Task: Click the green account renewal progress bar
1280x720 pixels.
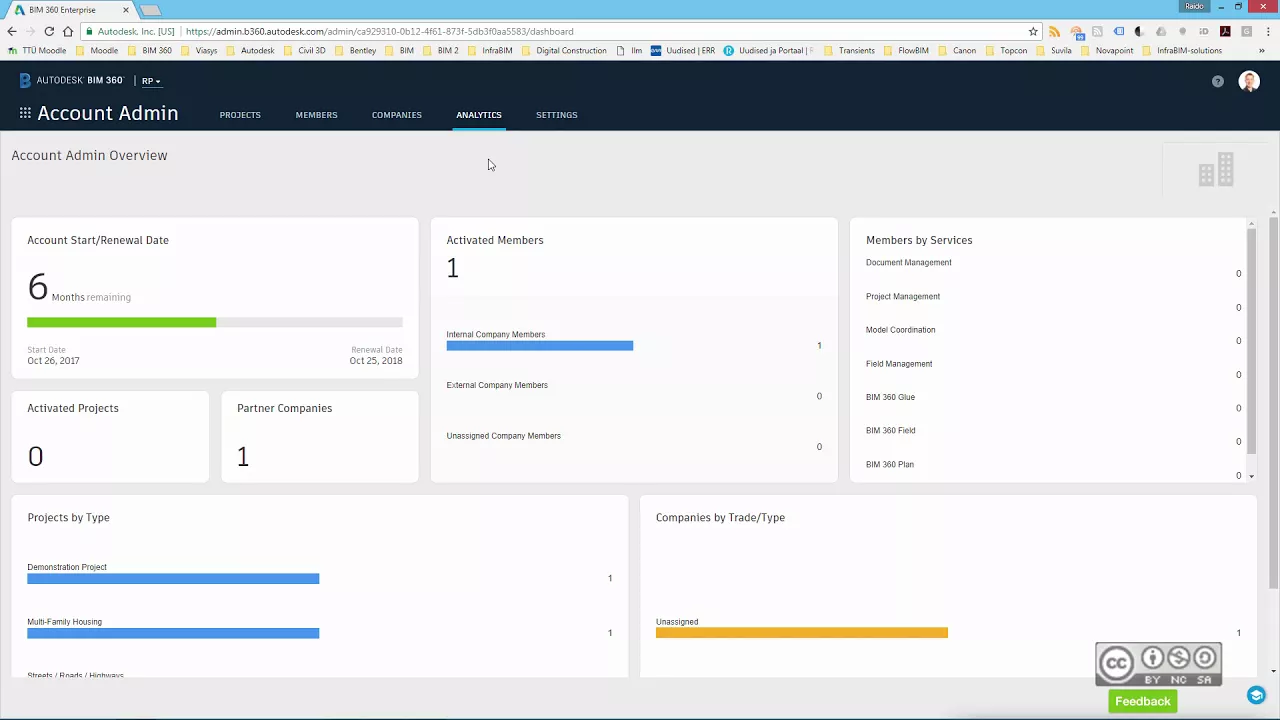Action: coord(121,322)
